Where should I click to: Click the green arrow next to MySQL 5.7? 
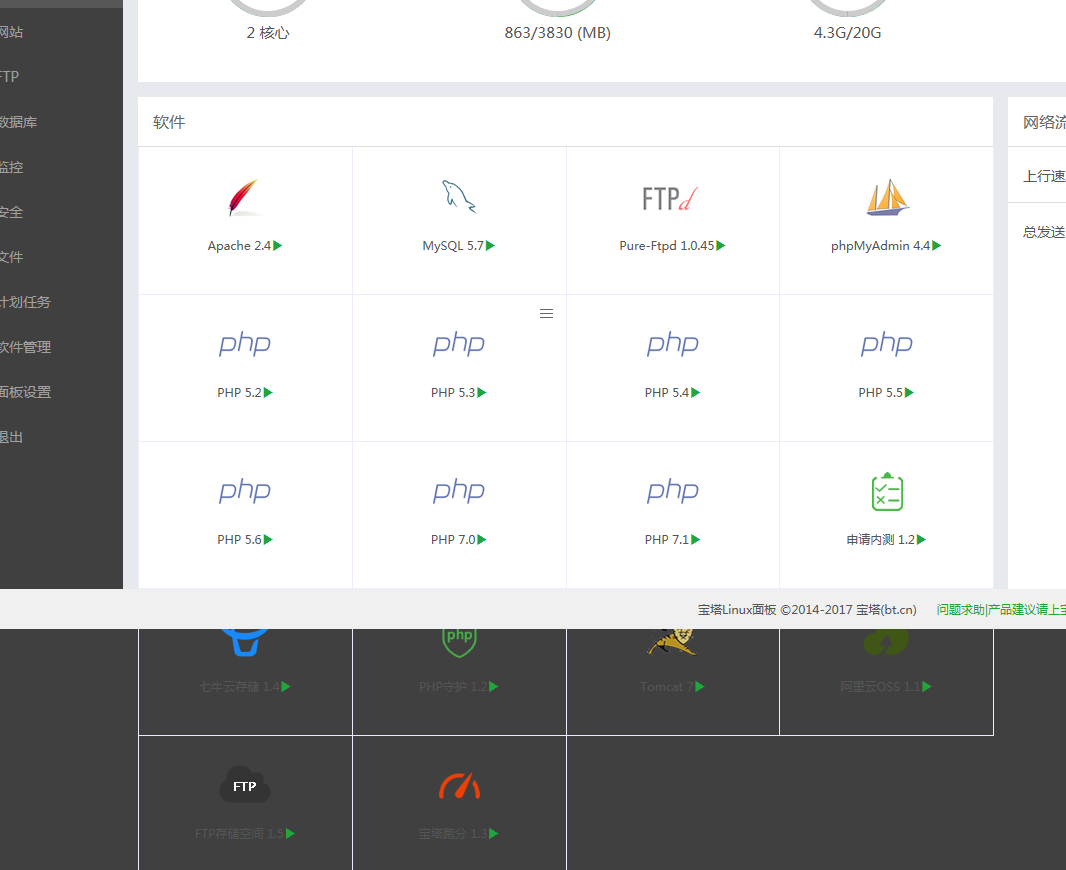[491, 245]
